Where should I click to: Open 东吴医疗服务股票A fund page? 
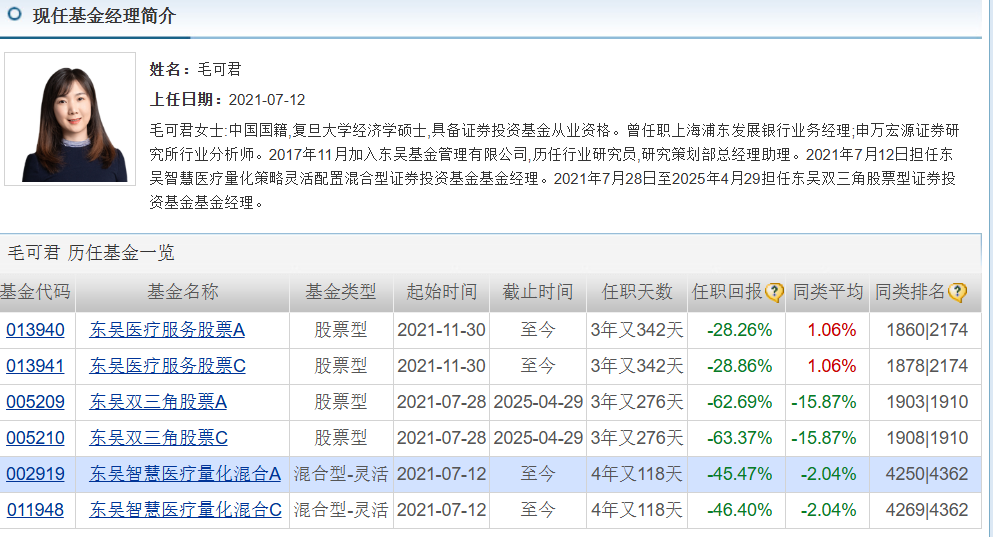tap(167, 330)
